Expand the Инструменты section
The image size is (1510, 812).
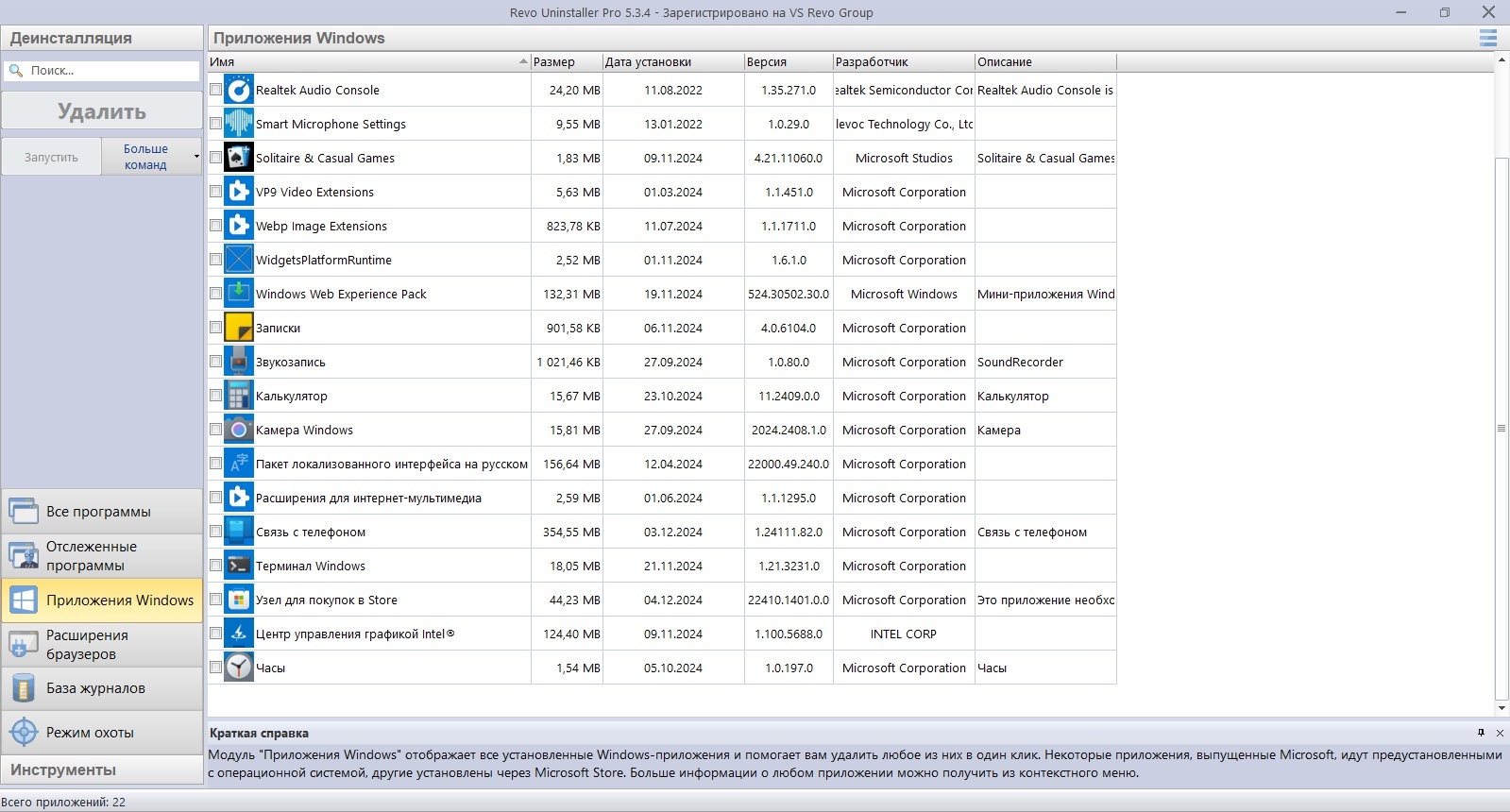(102, 770)
